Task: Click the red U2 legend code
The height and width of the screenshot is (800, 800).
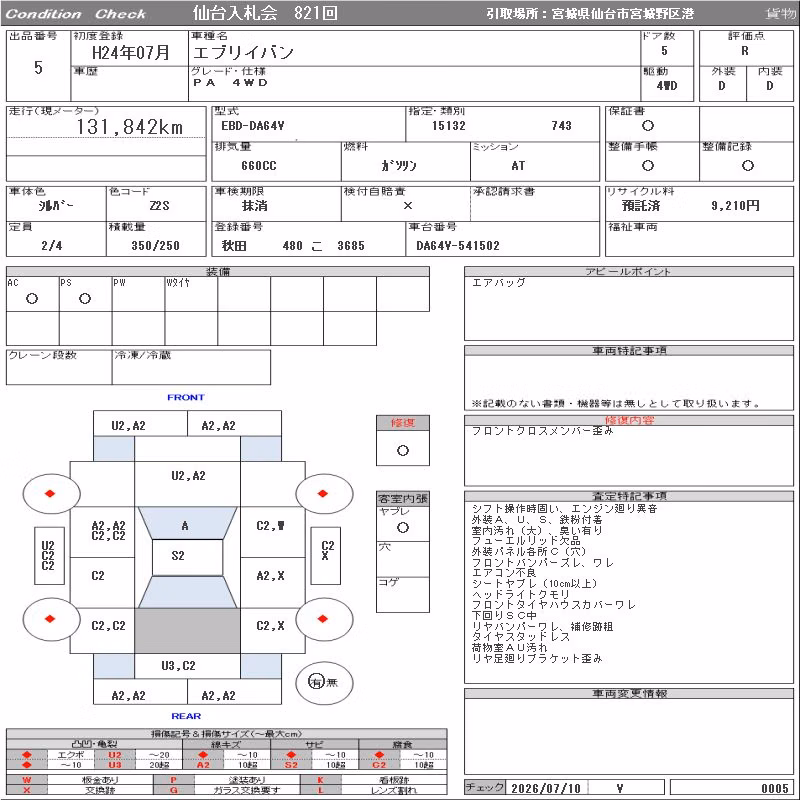Action: (115, 755)
